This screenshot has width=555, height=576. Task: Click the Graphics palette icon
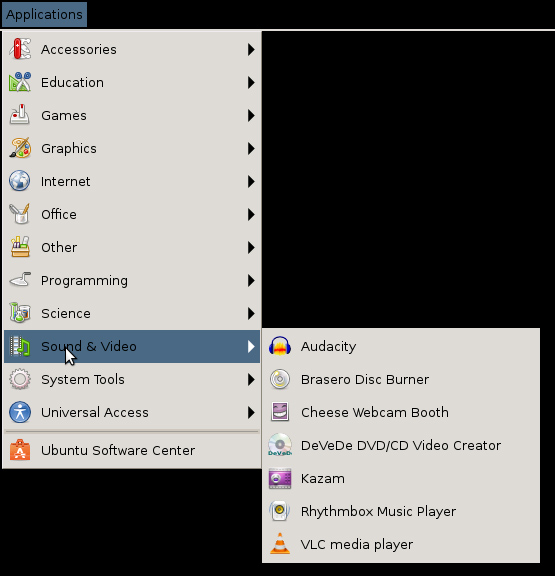pyautogui.click(x=20, y=148)
